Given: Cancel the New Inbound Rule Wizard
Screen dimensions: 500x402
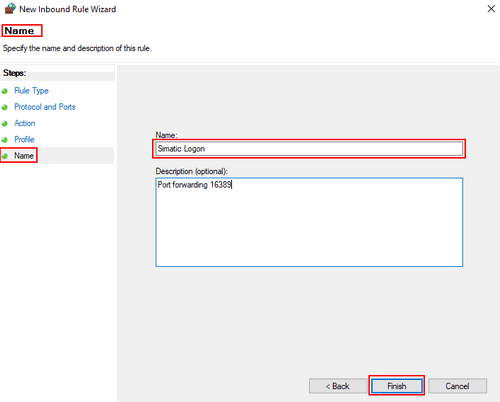Looking at the screenshot, I should 457,386.
